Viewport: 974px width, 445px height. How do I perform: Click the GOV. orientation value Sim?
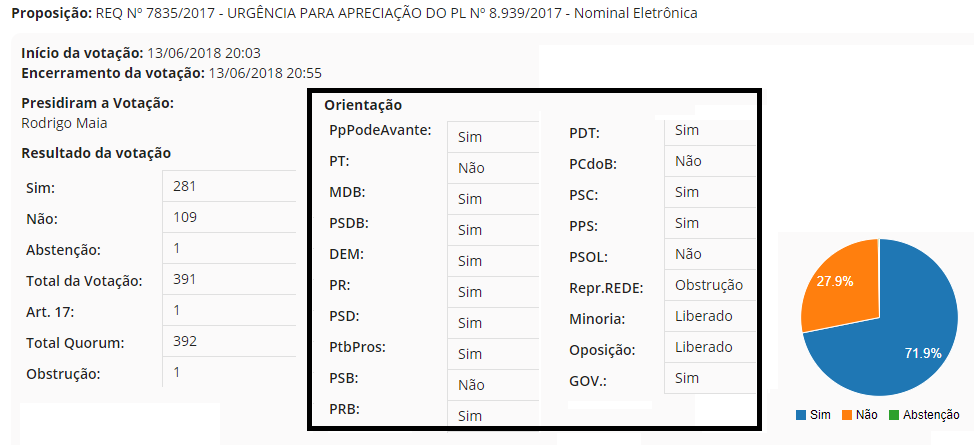tap(687, 378)
